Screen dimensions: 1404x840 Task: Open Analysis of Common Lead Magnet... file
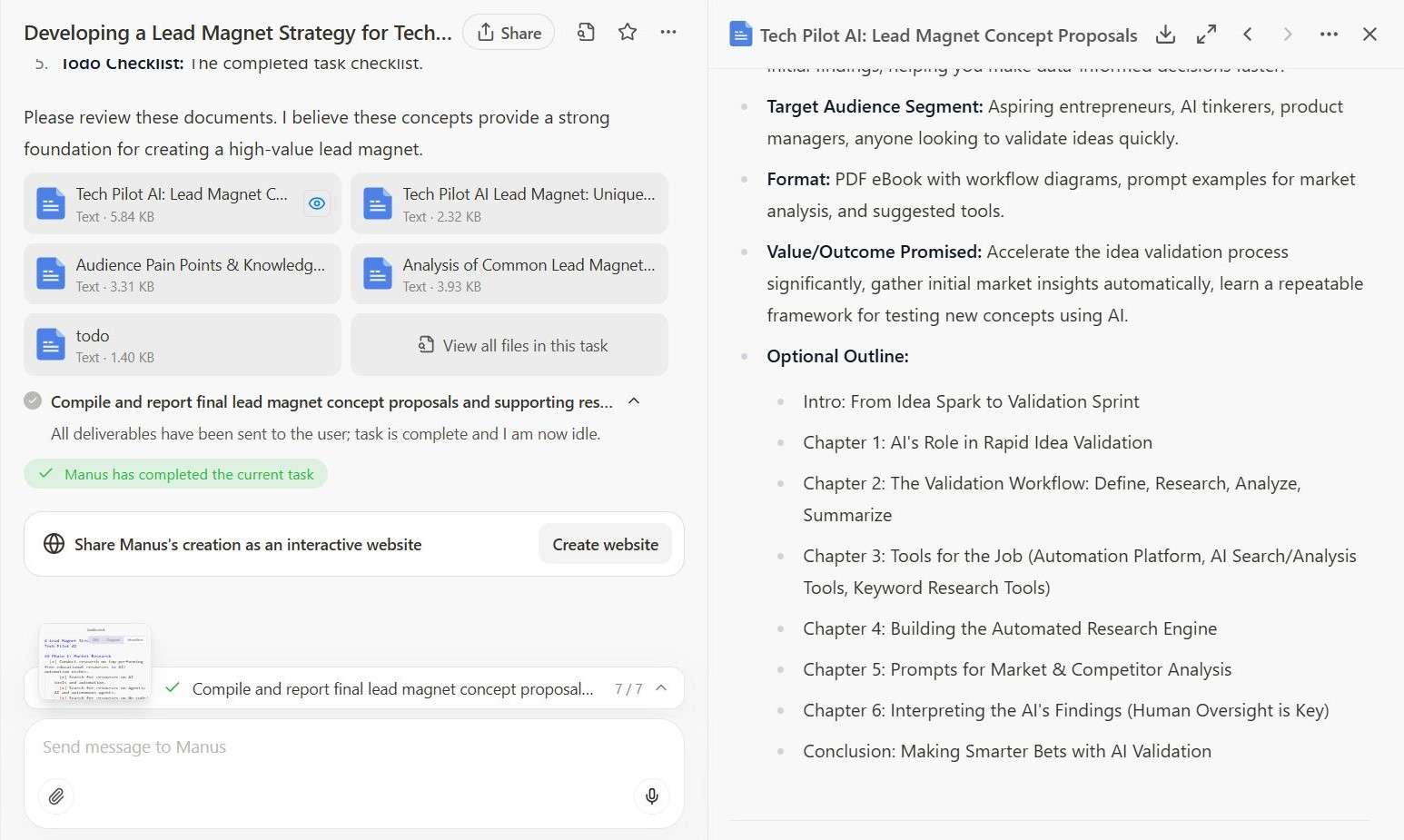[509, 274]
